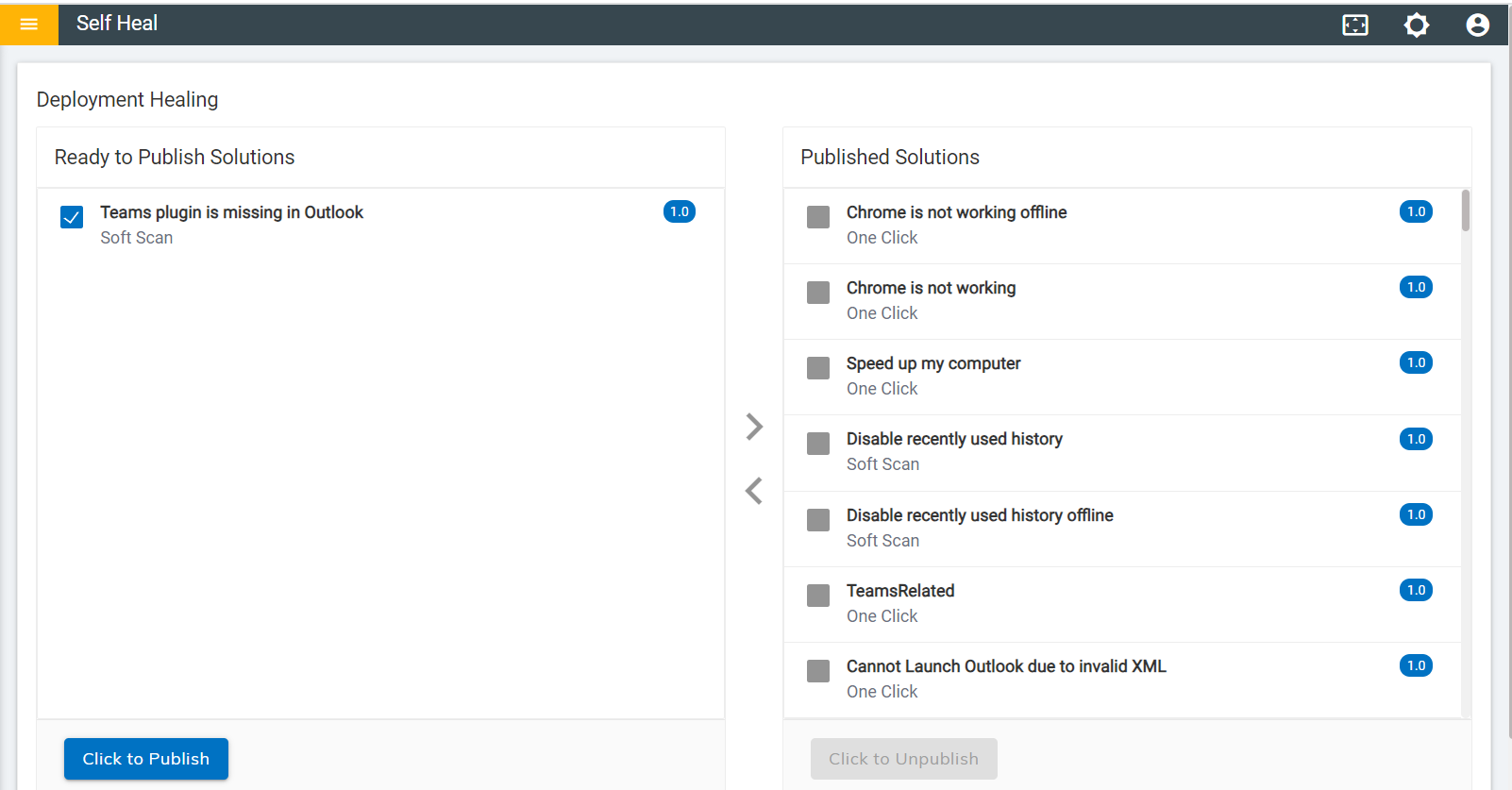
Task: Uncheck Teams plugin is missing in Outlook
Action: (72, 217)
